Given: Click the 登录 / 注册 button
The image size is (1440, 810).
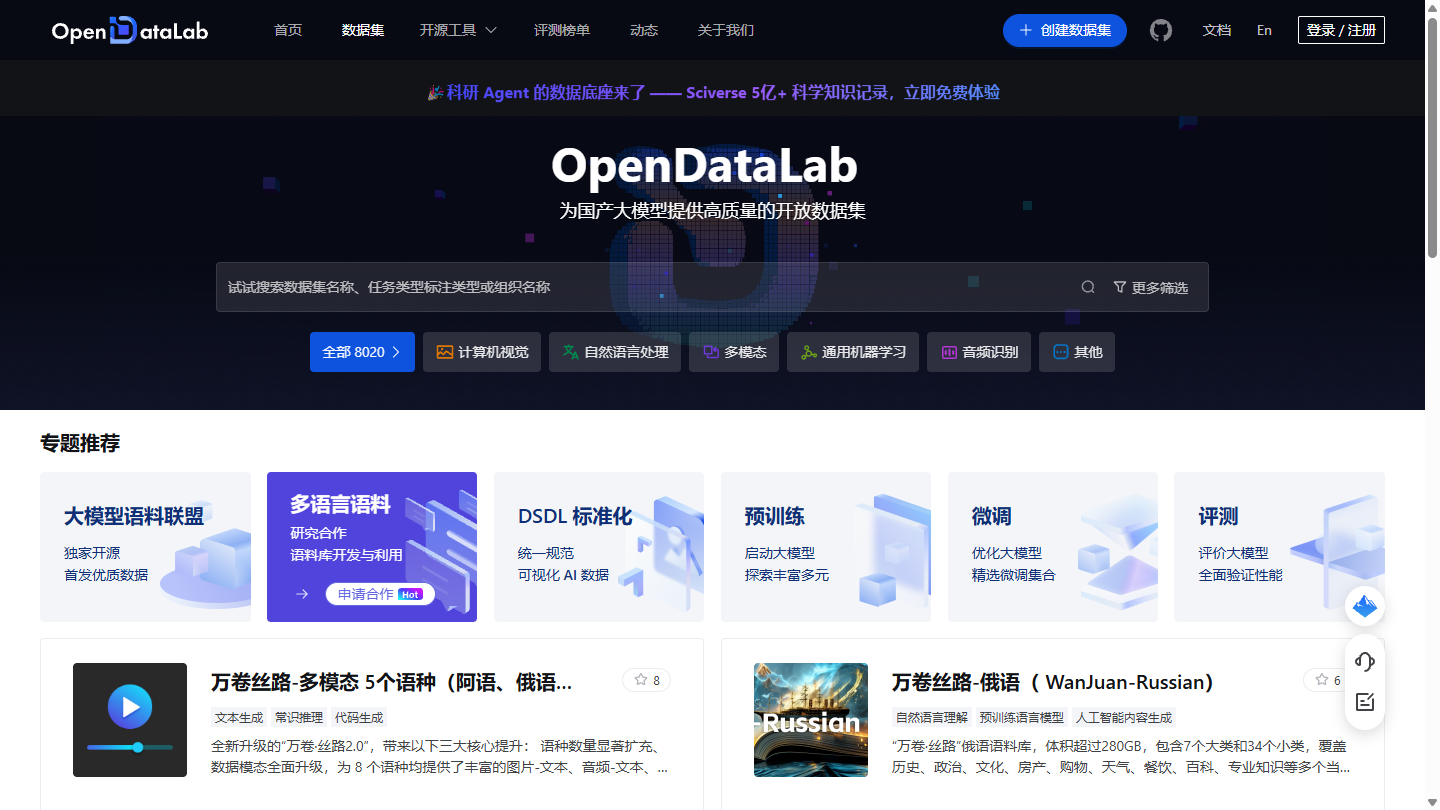Looking at the screenshot, I should point(1341,30).
